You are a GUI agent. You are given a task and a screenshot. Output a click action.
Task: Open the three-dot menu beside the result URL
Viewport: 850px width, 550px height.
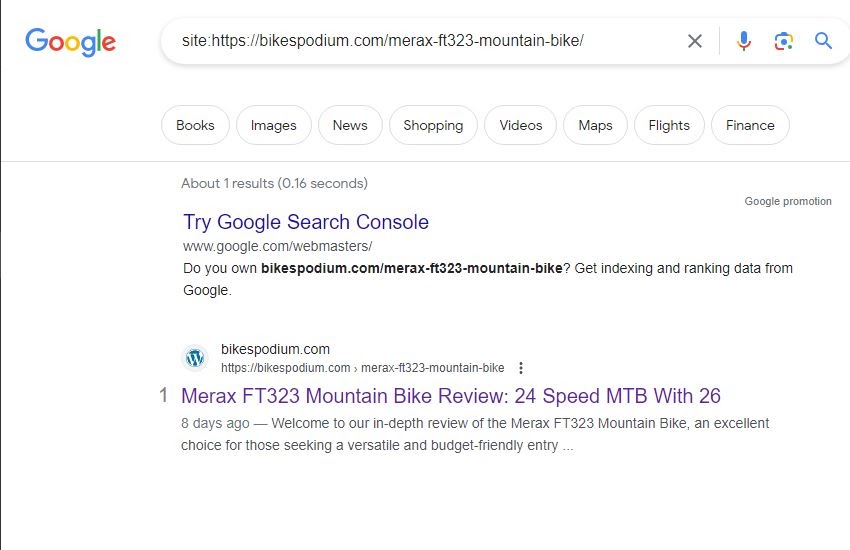521,368
